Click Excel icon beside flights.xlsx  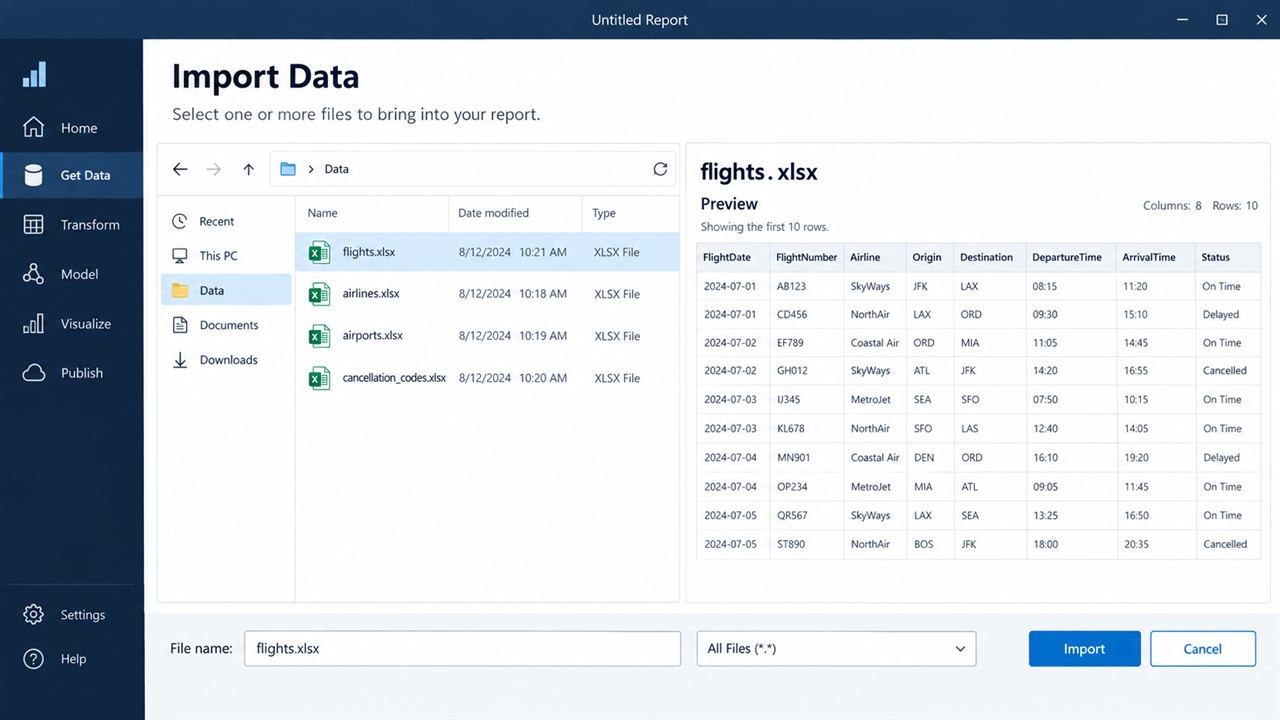click(x=319, y=252)
